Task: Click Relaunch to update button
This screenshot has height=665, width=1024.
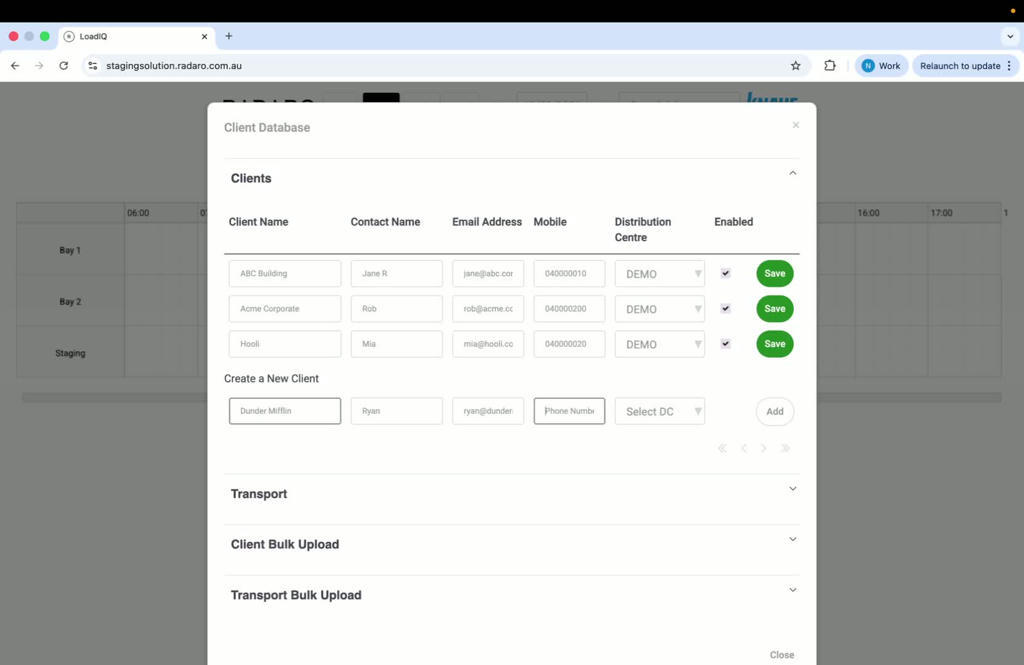Action: click(959, 65)
